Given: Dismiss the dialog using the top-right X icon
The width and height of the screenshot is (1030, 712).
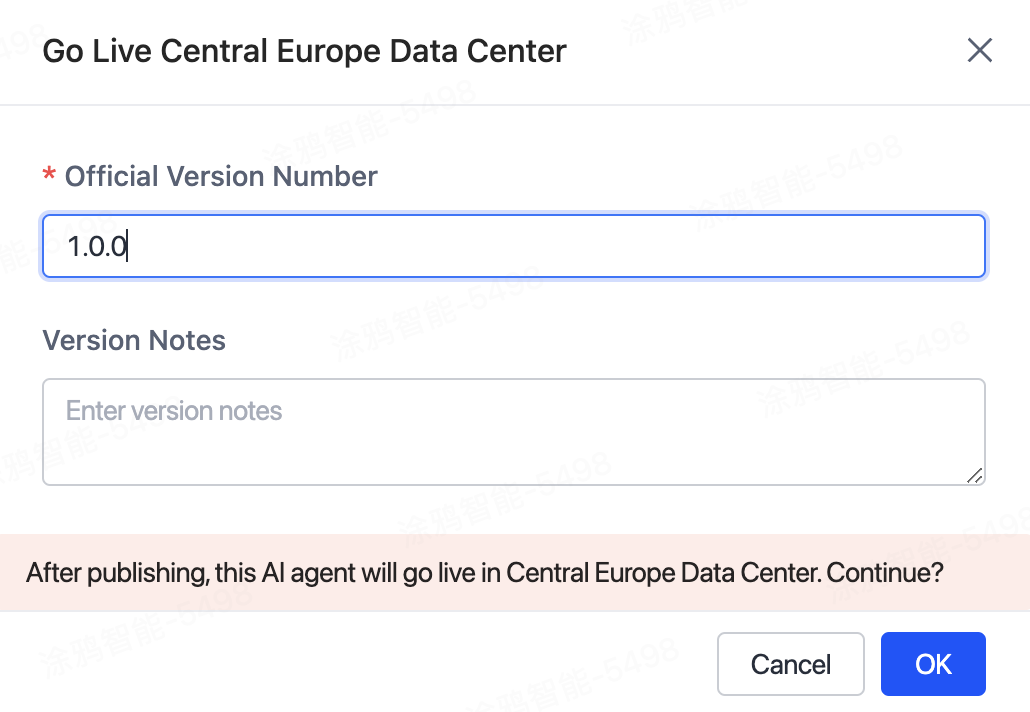Looking at the screenshot, I should click(979, 51).
